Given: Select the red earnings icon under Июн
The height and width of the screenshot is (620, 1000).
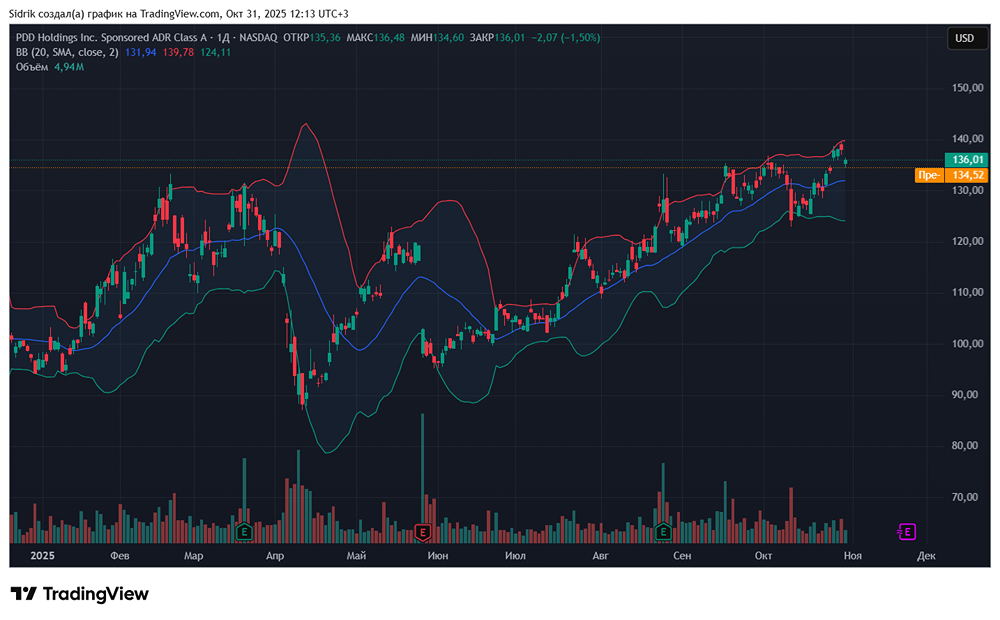Looking at the screenshot, I should point(421,532).
